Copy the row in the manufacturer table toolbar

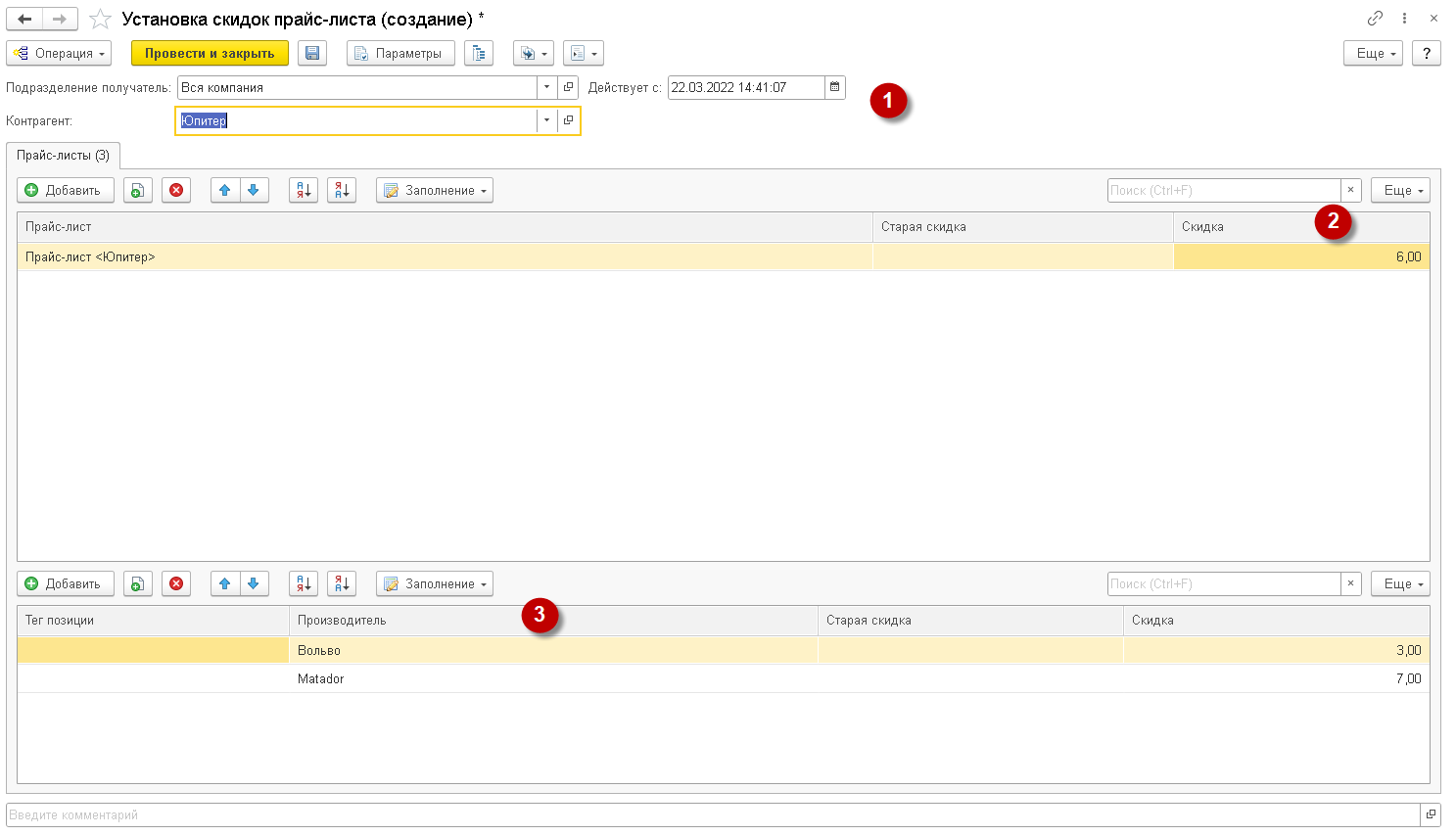tap(138, 583)
